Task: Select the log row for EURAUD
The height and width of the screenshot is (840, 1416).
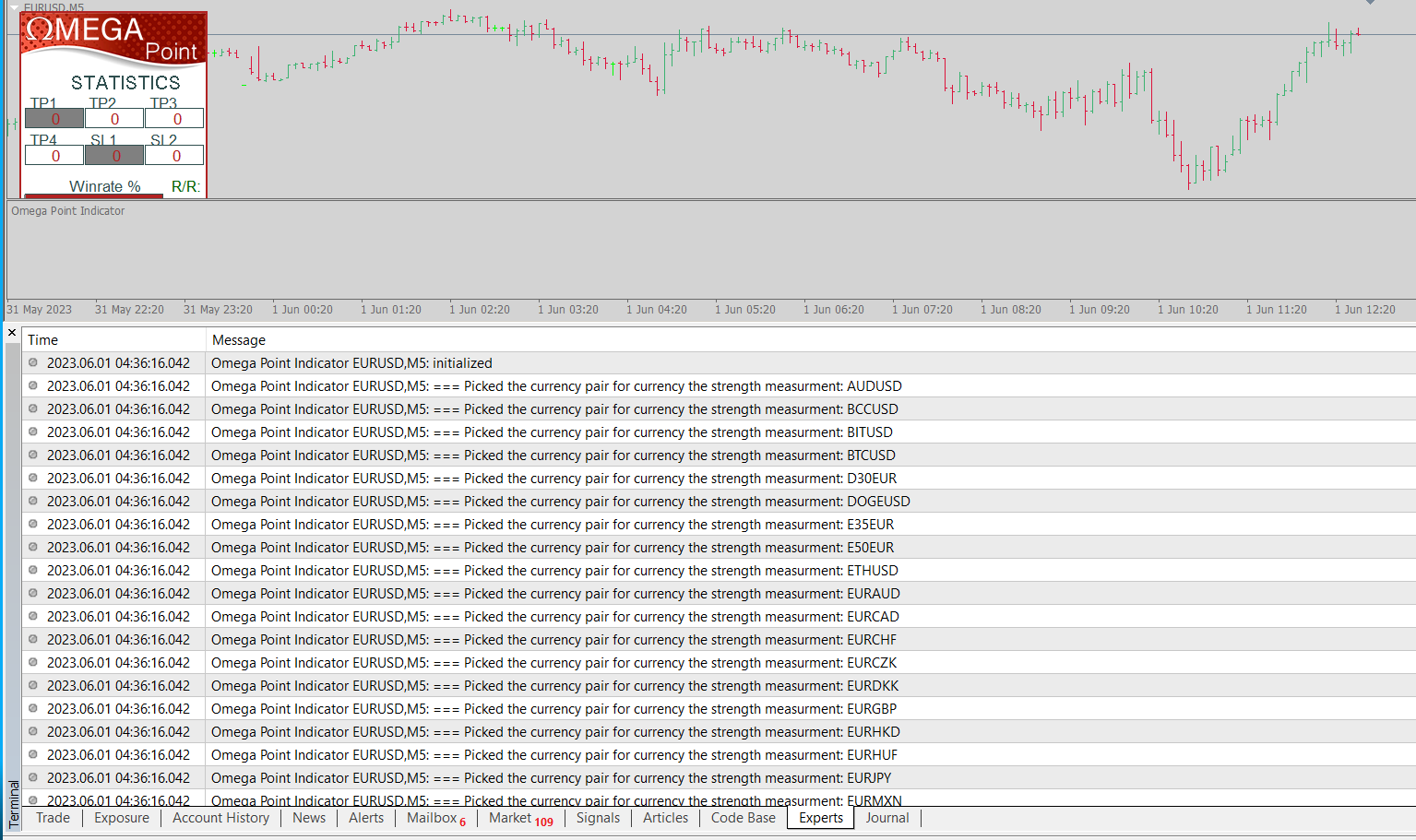Action: click(720, 594)
